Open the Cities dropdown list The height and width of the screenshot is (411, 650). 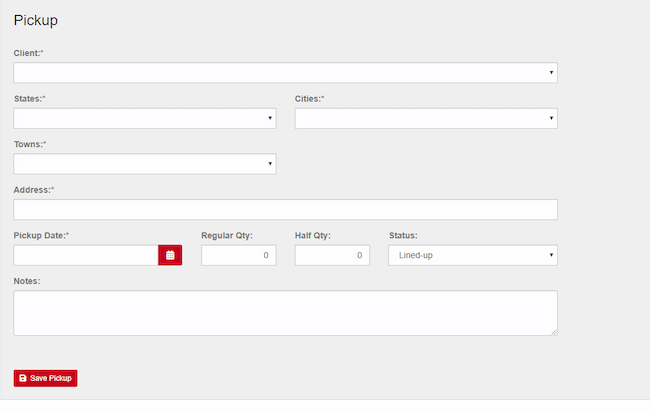coord(426,118)
